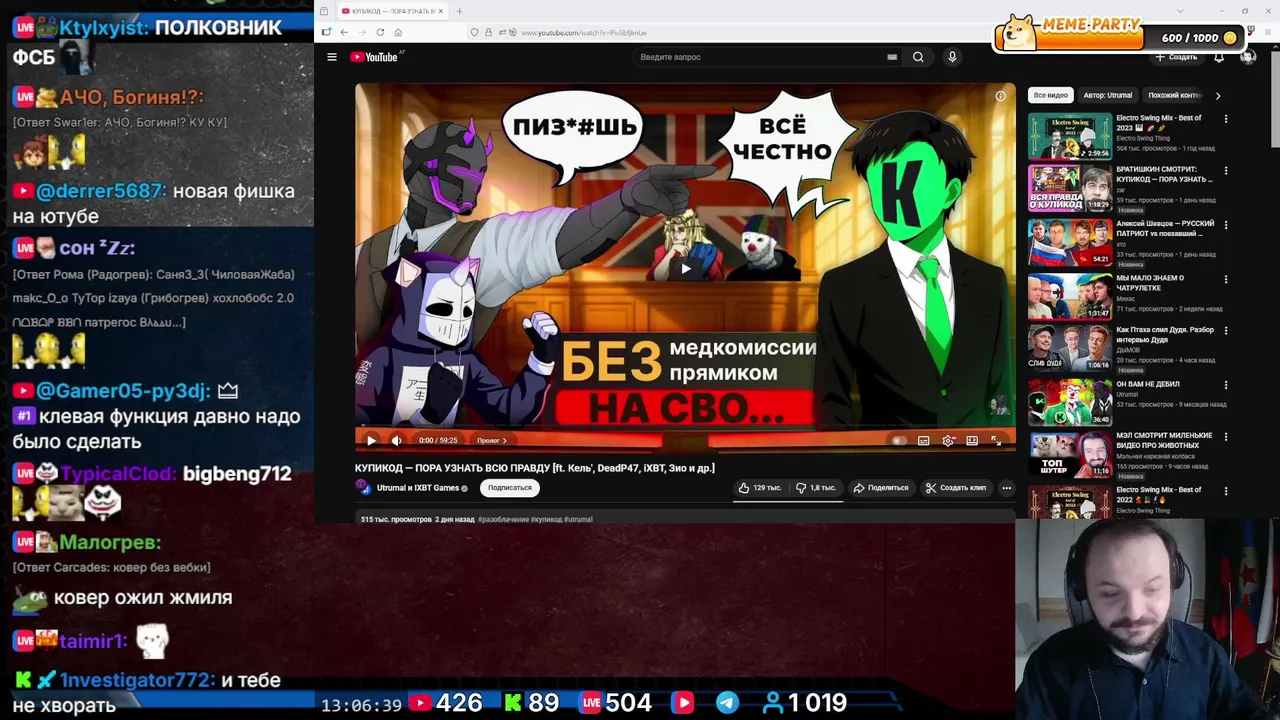Viewport: 1280px width, 720px height.
Task: Open options for Electro Swing 2023 video
Action: (x=1226, y=119)
